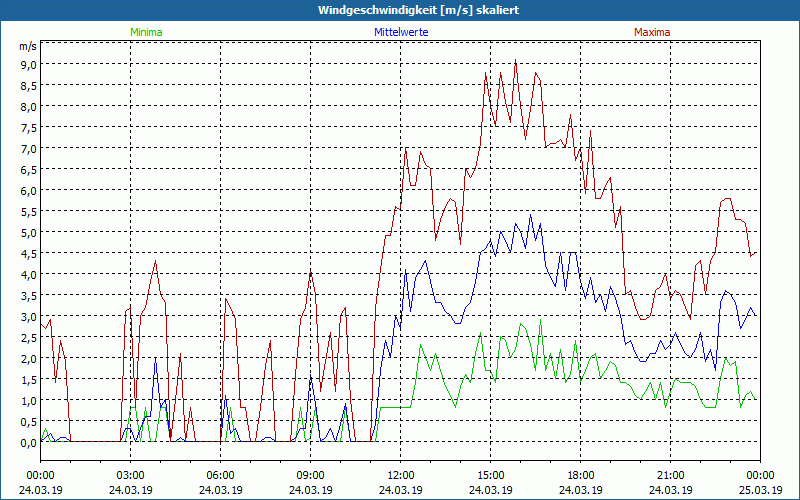Click the 03:00 time axis label
The height and width of the screenshot is (500, 800).
pyautogui.click(x=130, y=475)
